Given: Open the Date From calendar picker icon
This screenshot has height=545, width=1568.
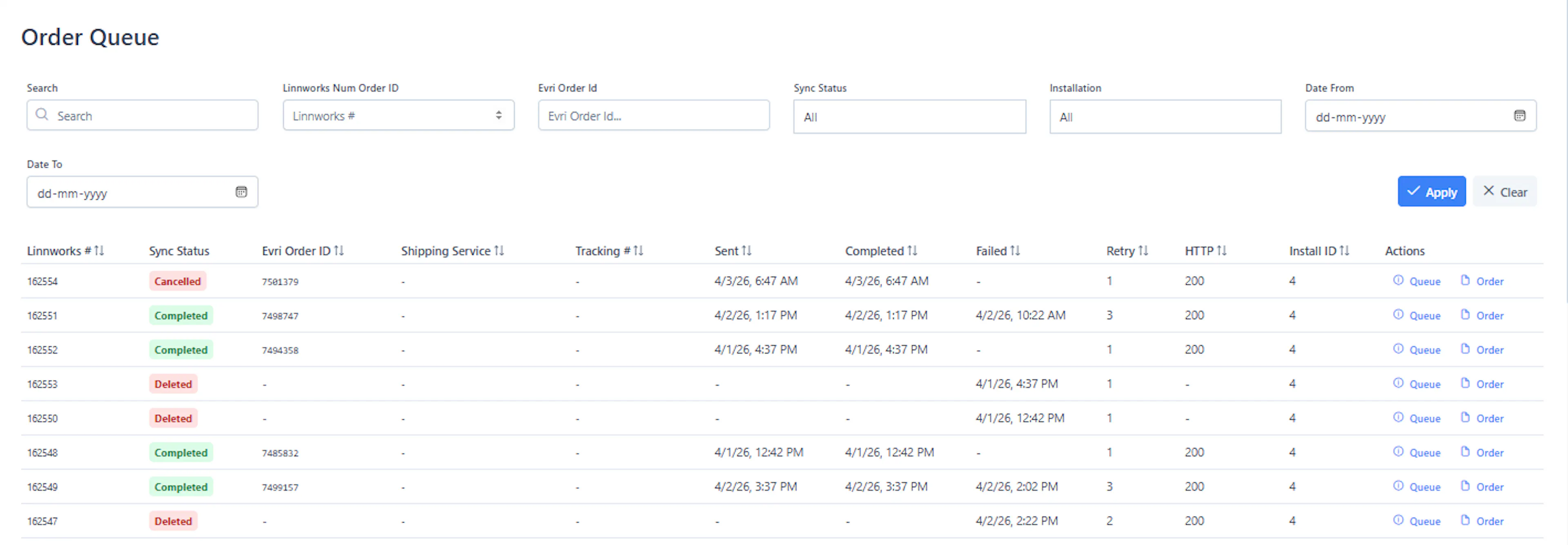Looking at the screenshot, I should (1519, 116).
